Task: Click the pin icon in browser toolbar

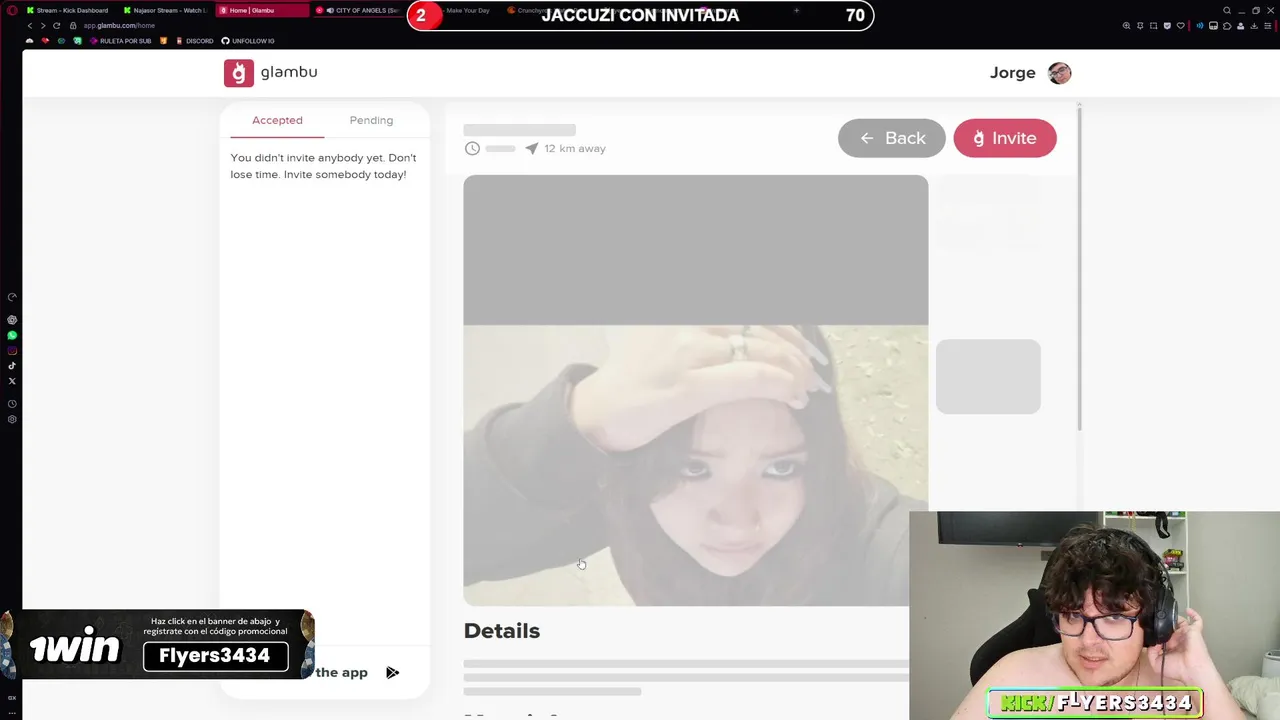Action: (x=1140, y=26)
